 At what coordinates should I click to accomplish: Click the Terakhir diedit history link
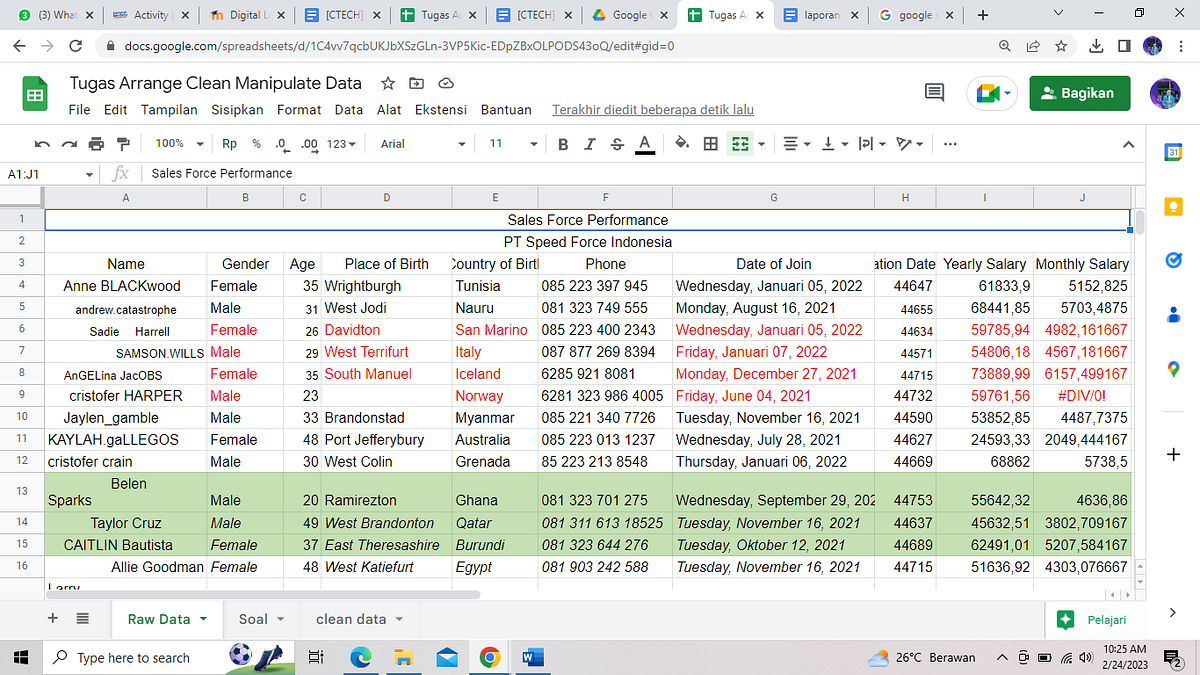click(x=652, y=110)
